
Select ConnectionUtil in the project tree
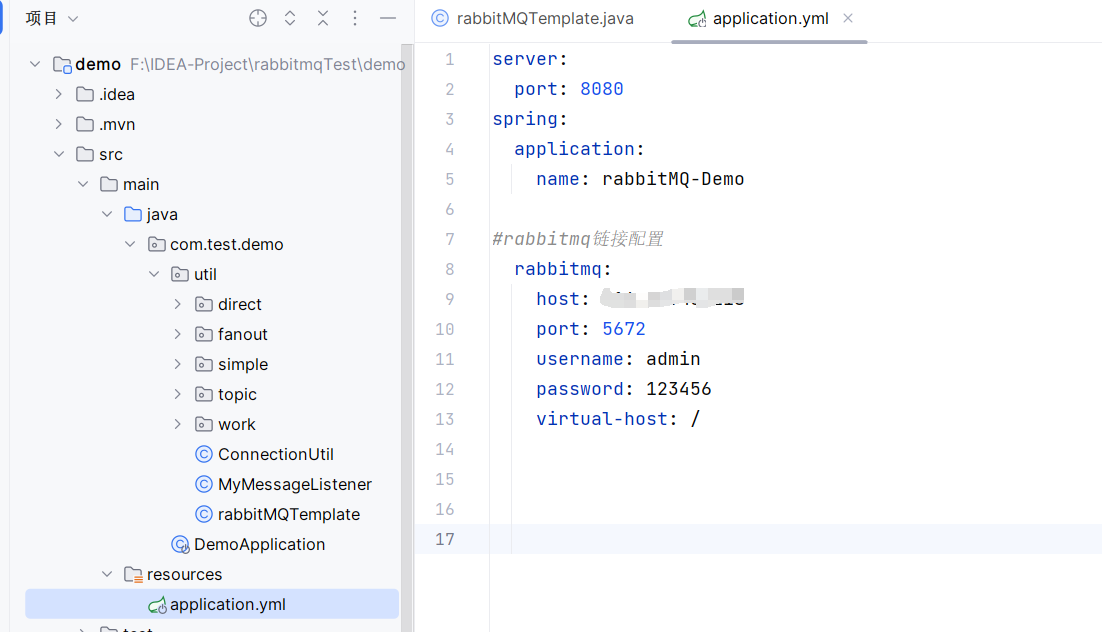(276, 454)
